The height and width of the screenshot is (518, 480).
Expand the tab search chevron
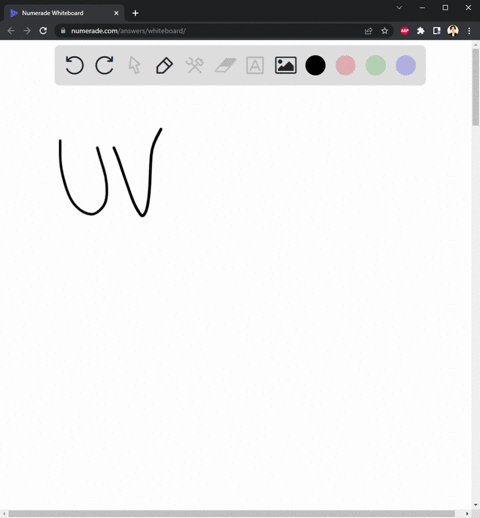(399, 8)
